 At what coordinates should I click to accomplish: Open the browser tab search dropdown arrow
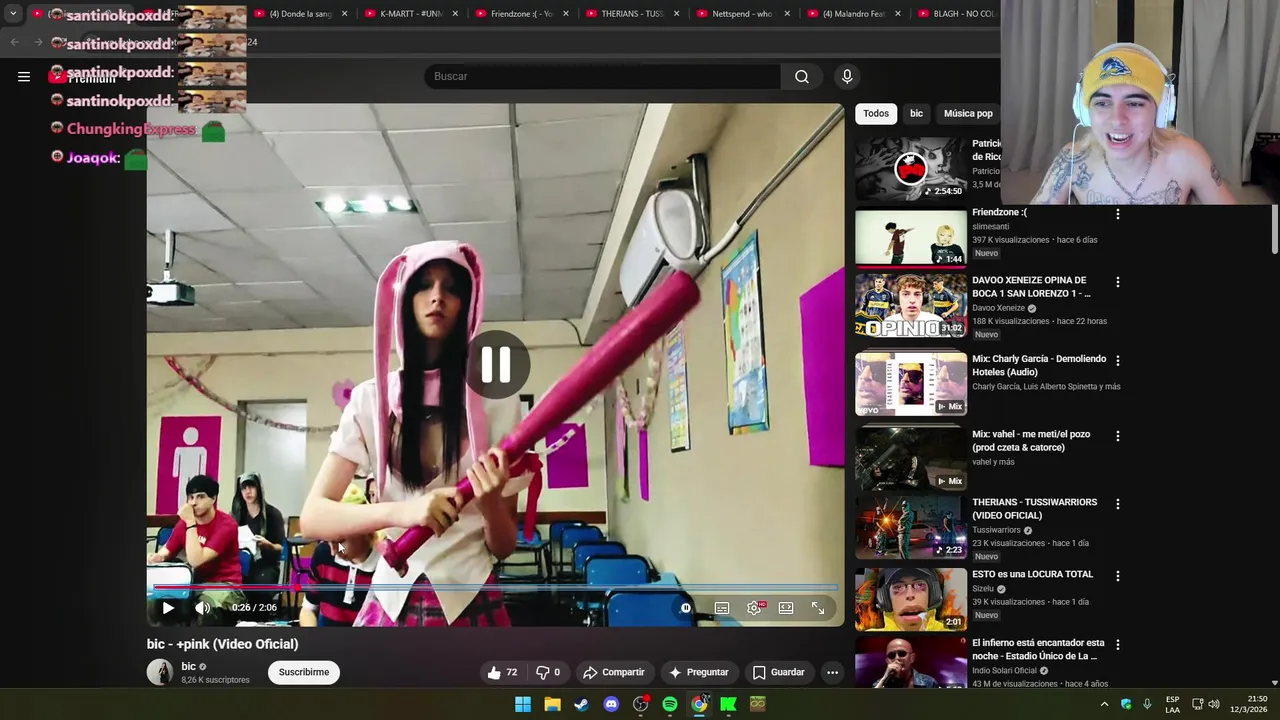13,14
